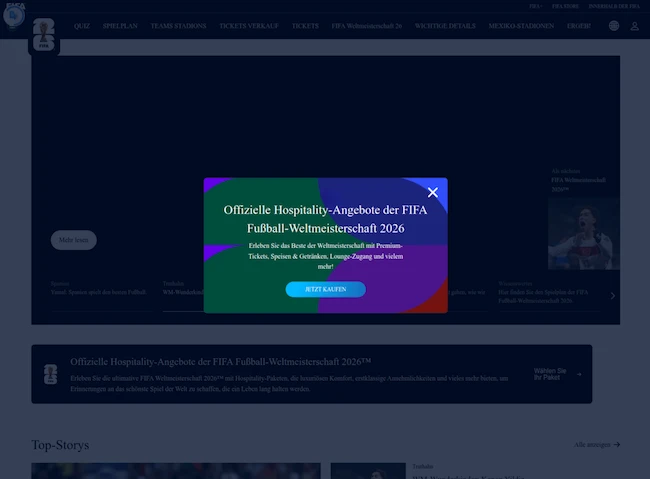The height and width of the screenshot is (479, 650).
Task: Click the JETZT KAUFEN button
Action: [x=325, y=289]
